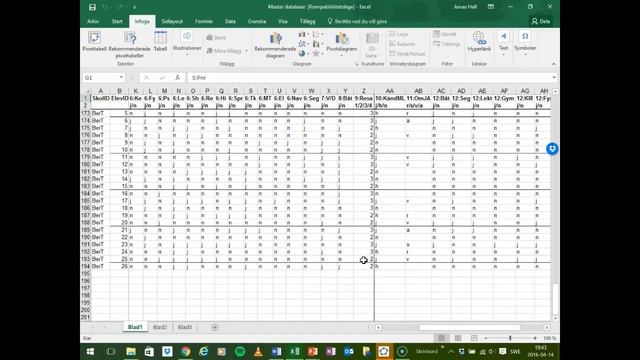
Task: Click the formula bar
Action: (x=369, y=78)
